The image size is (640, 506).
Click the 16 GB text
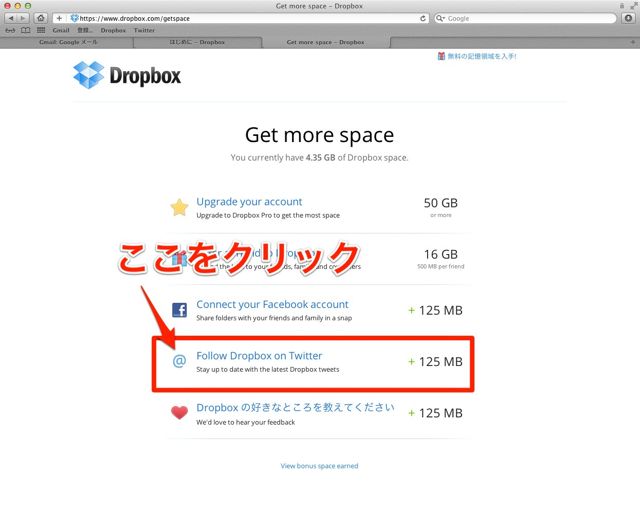pos(441,254)
